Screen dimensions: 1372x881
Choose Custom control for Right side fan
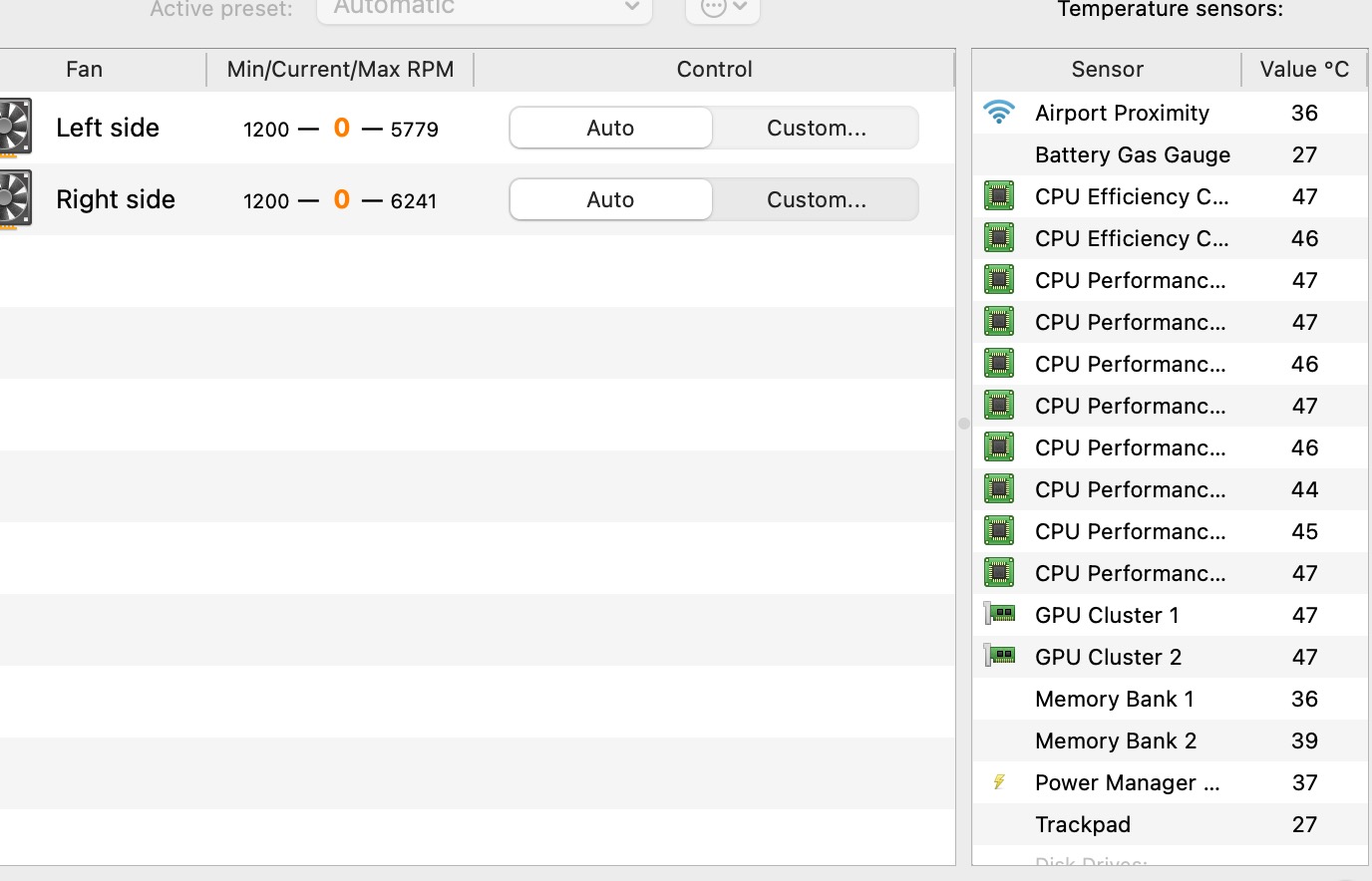coord(816,199)
